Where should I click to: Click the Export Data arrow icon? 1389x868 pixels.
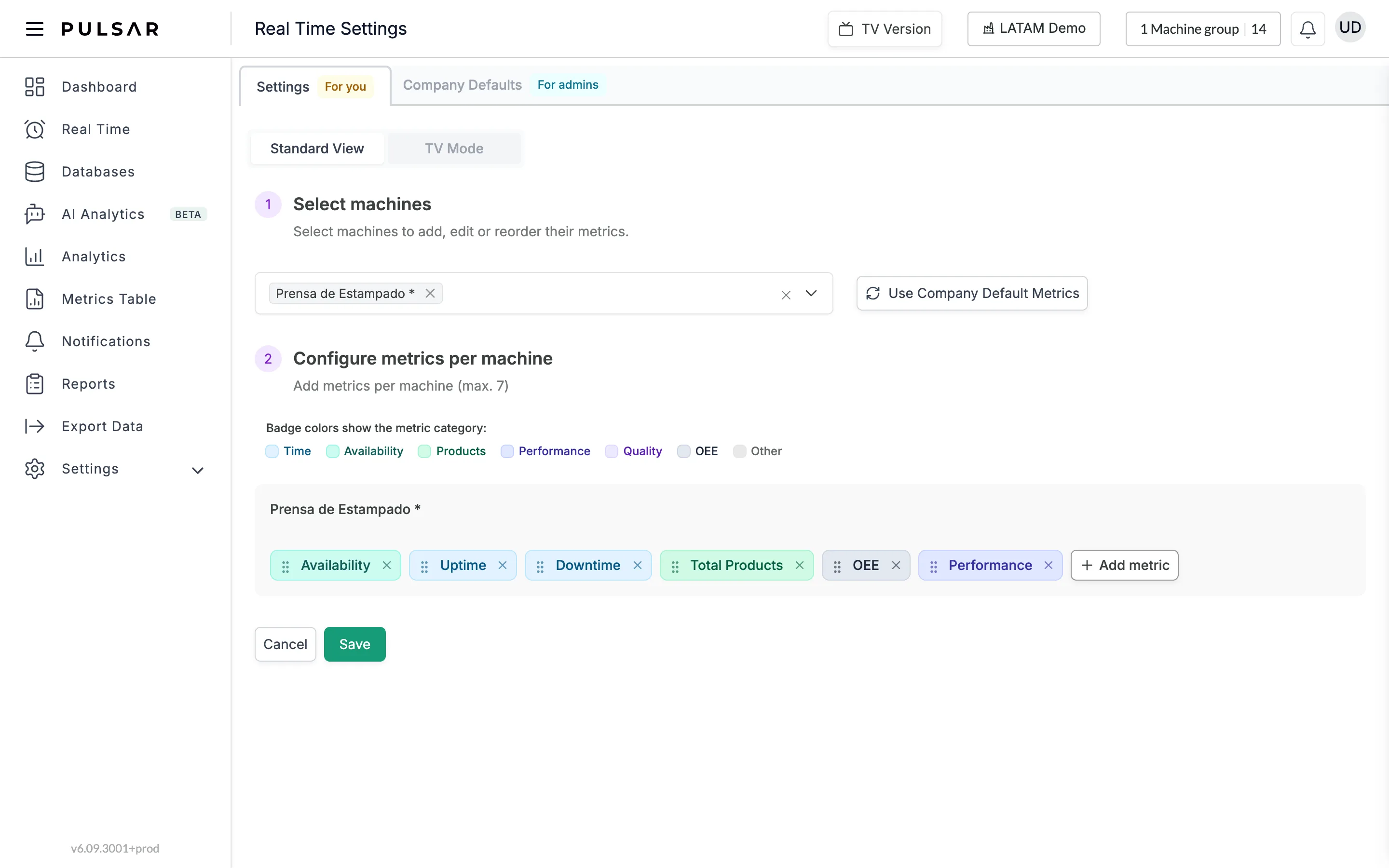coord(34,427)
